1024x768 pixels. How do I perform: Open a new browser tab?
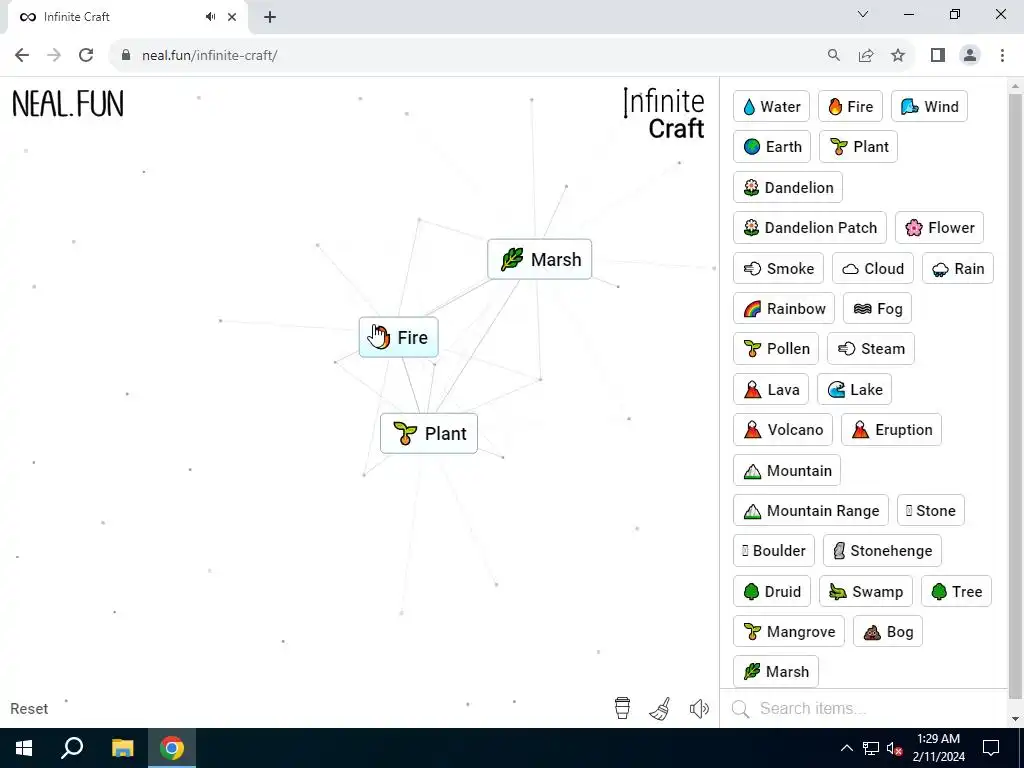[x=270, y=17]
